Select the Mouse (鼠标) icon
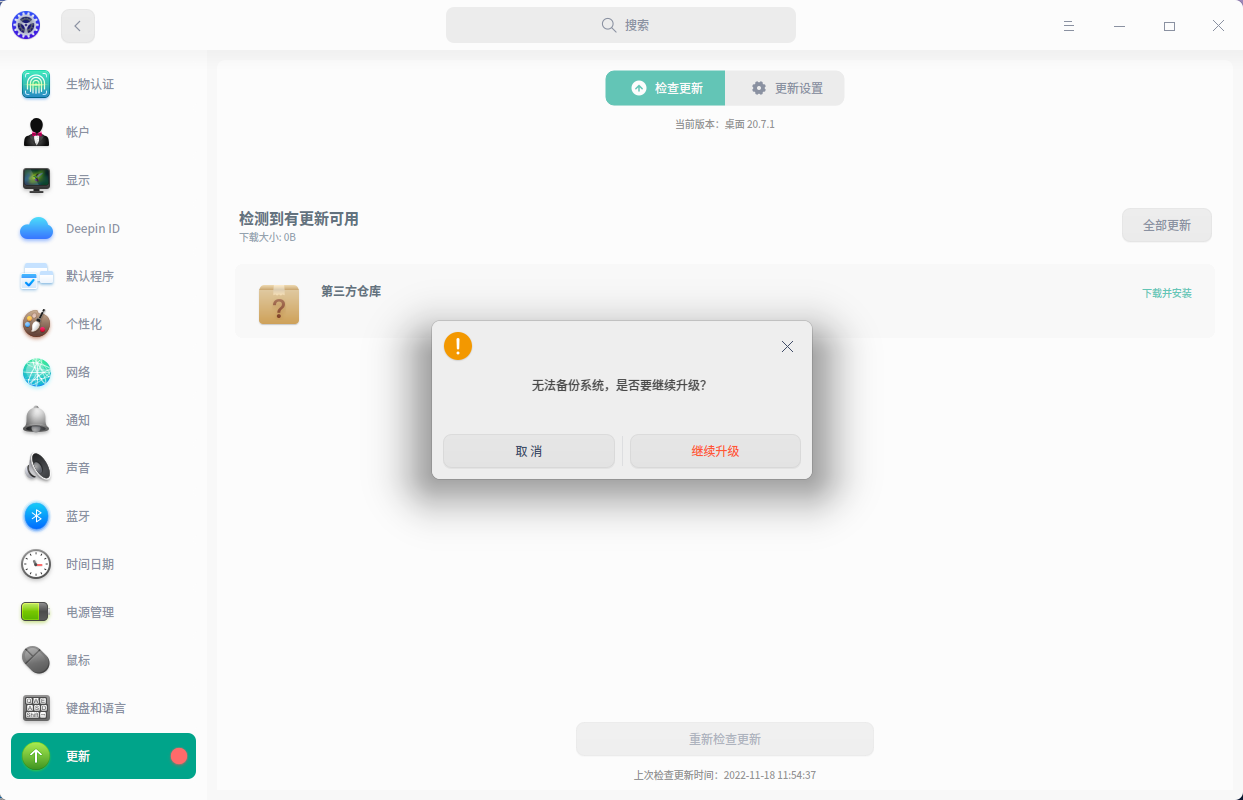 tap(36, 660)
